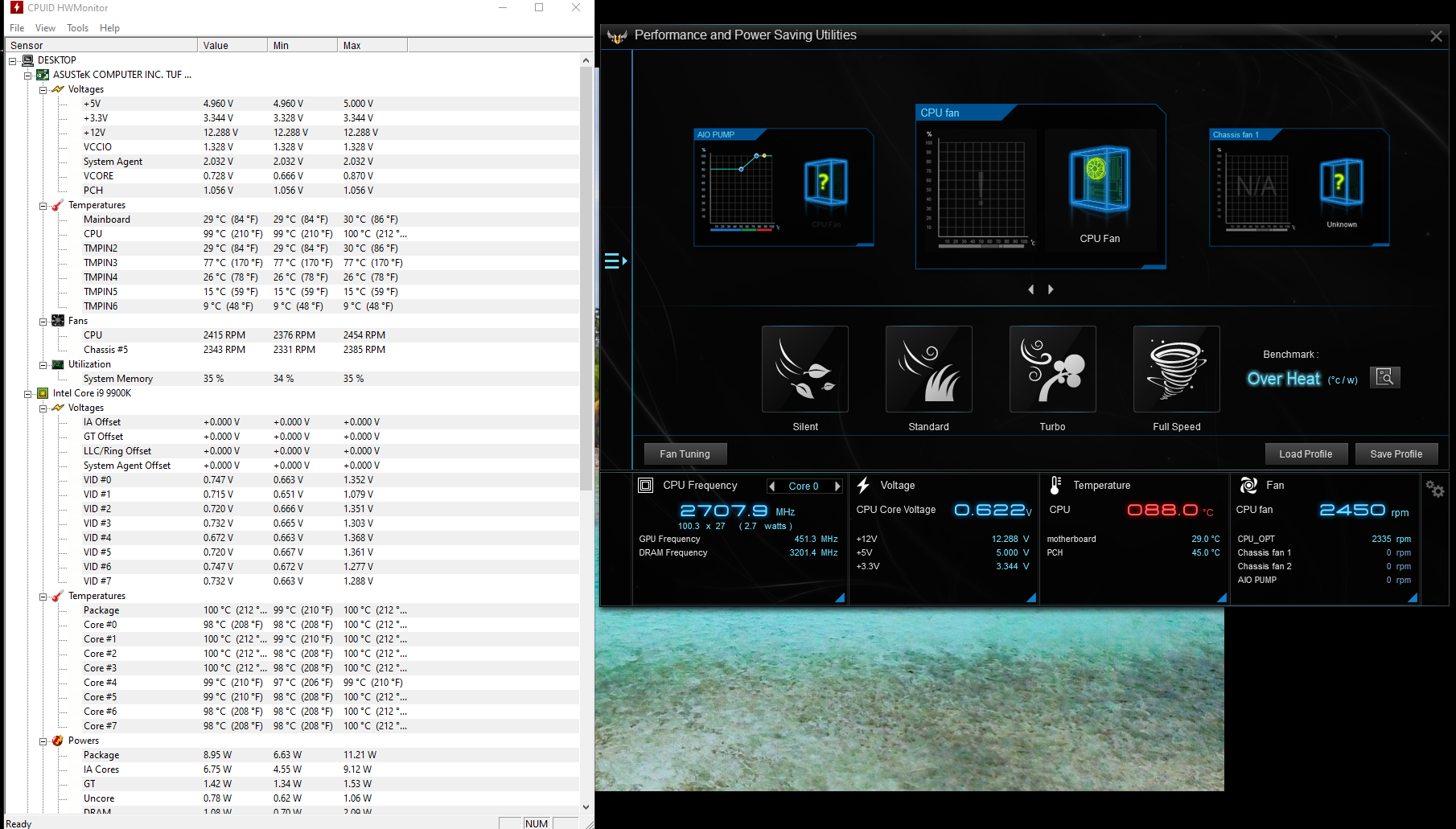Open Fan Tuning
The width and height of the screenshot is (1456, 829).
tap(685, 454)
